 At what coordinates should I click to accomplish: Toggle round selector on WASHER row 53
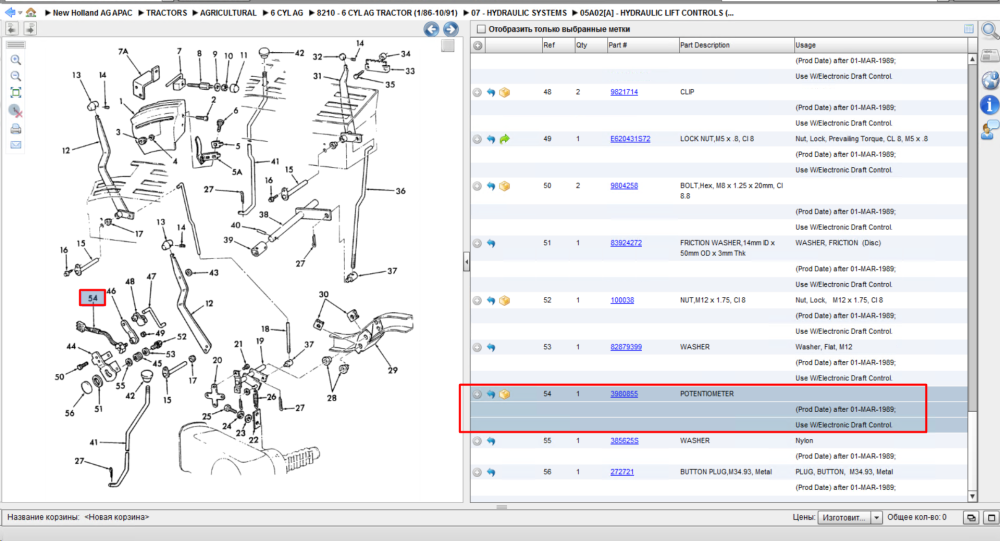coord(477,348)
